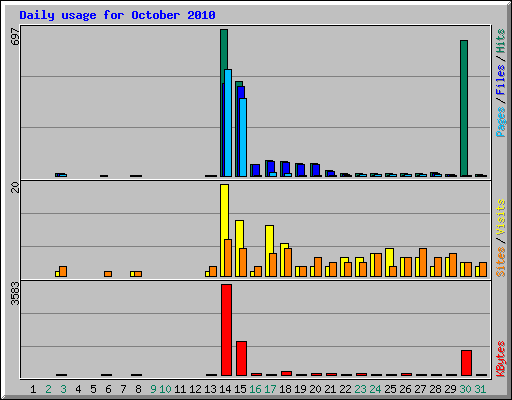512x400 pixels.
Task: Click day label 6 on the x-axis
Action: 108,389
